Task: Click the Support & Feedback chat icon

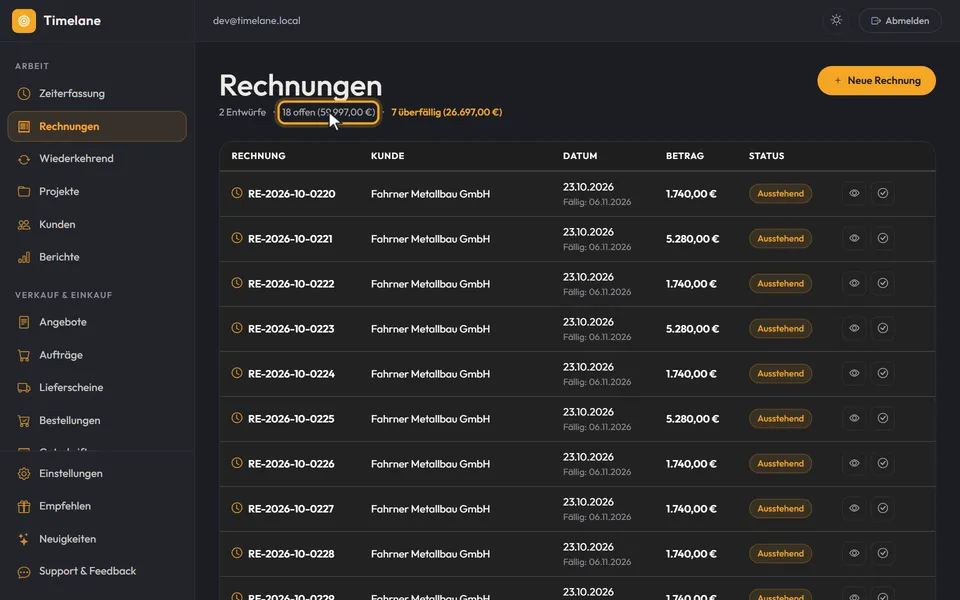Action: (x=24, y=572)
